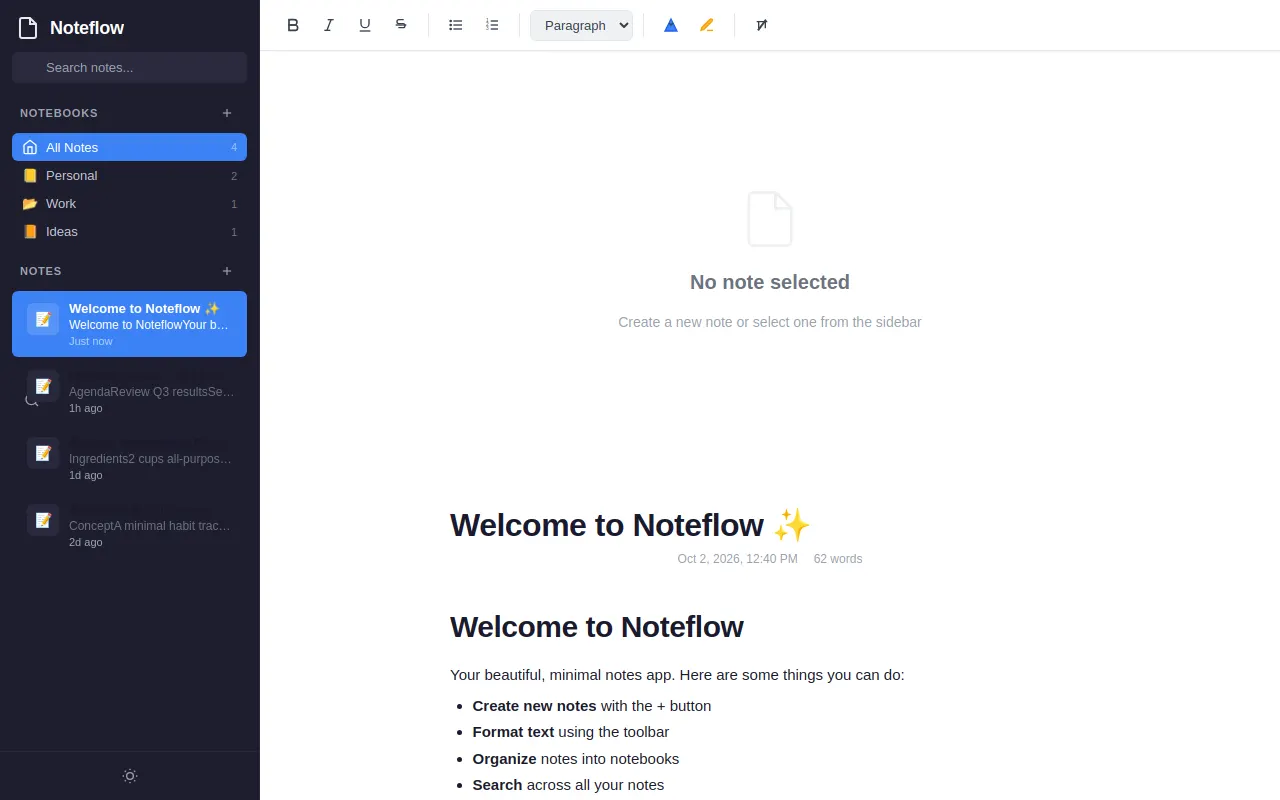The width and height of the screenshot is (1280, 800).
Task: Click the 'No note selected' message
Action: [770, 282]
